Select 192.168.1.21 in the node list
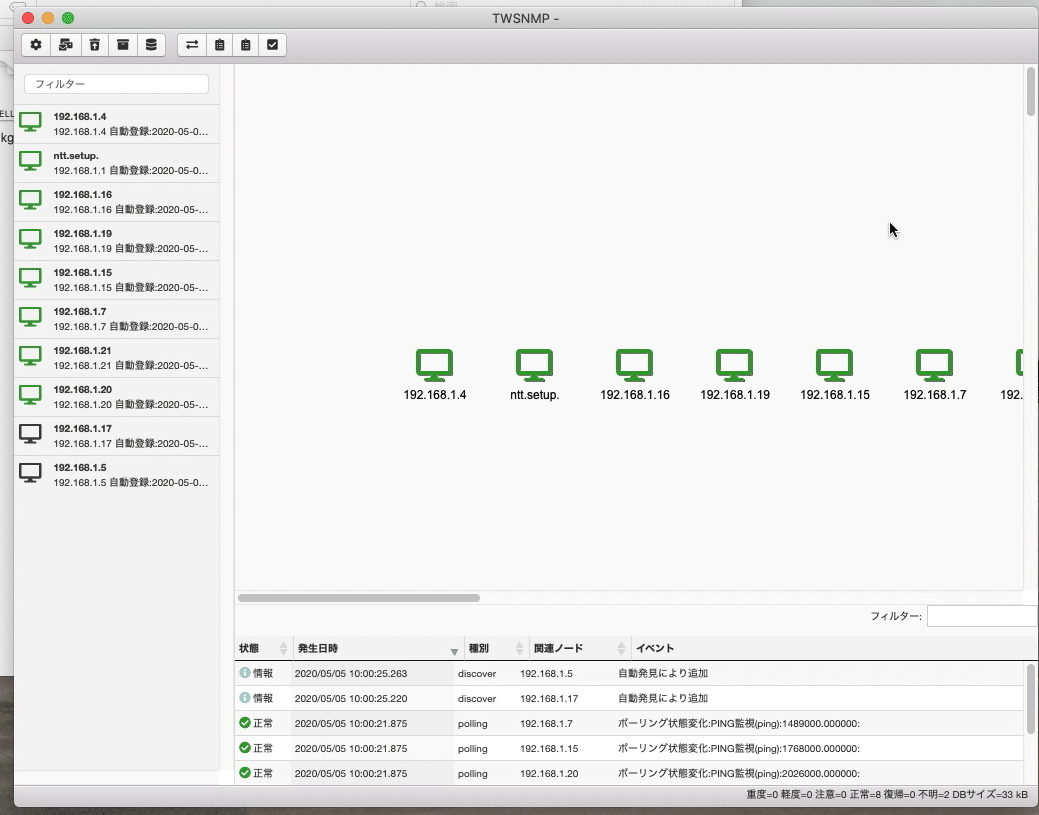The width and height of the screenshot is (1039, 815). (117, 358)
